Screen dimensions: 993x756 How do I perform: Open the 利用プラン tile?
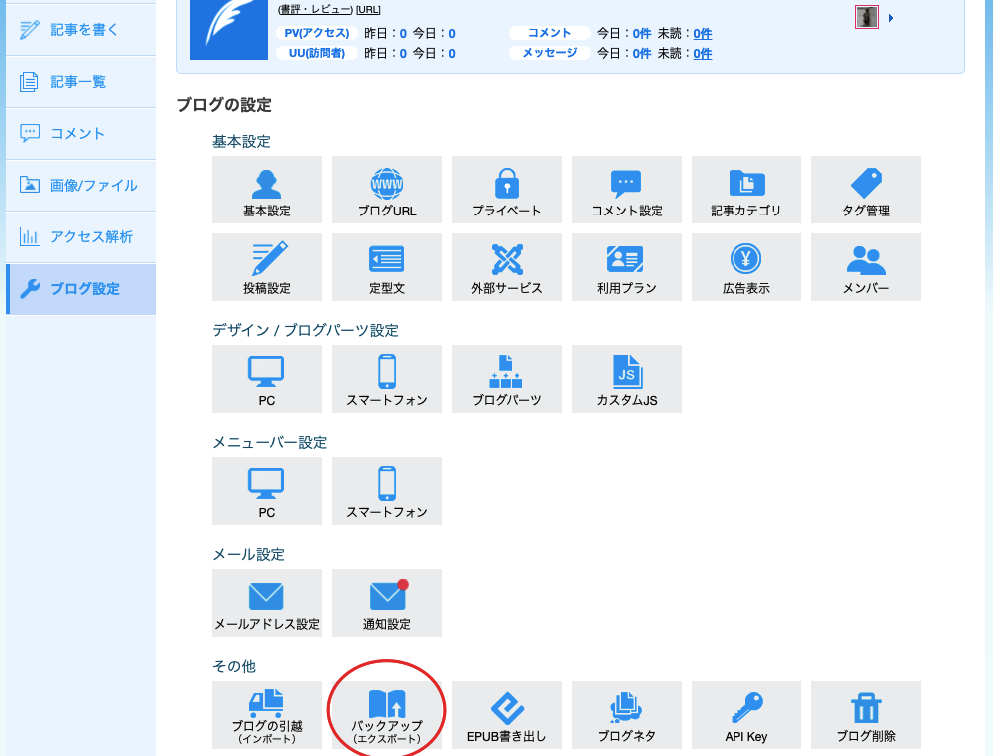pos(627,267)
